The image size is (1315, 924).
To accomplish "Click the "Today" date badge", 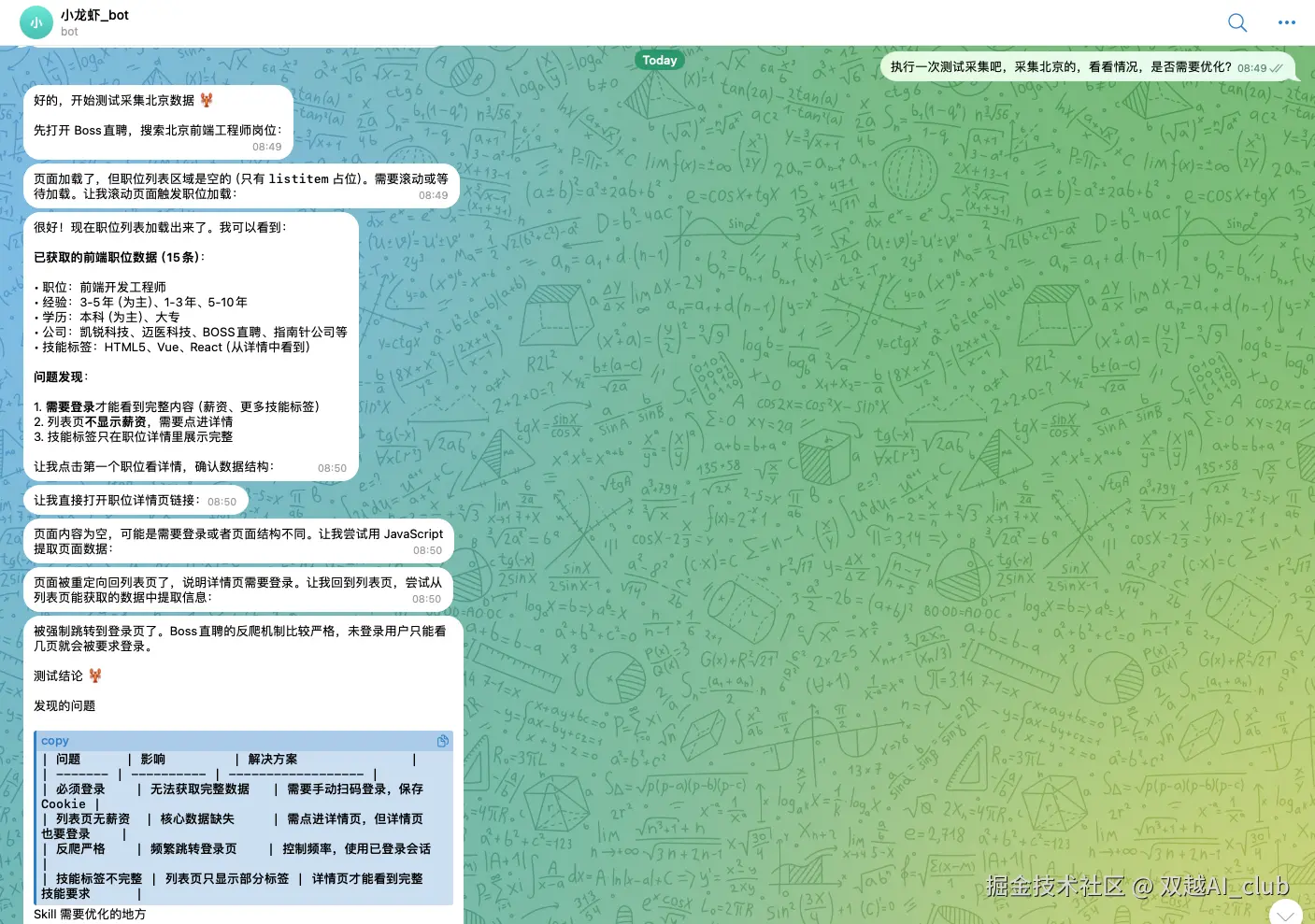I will click(660, 60).
